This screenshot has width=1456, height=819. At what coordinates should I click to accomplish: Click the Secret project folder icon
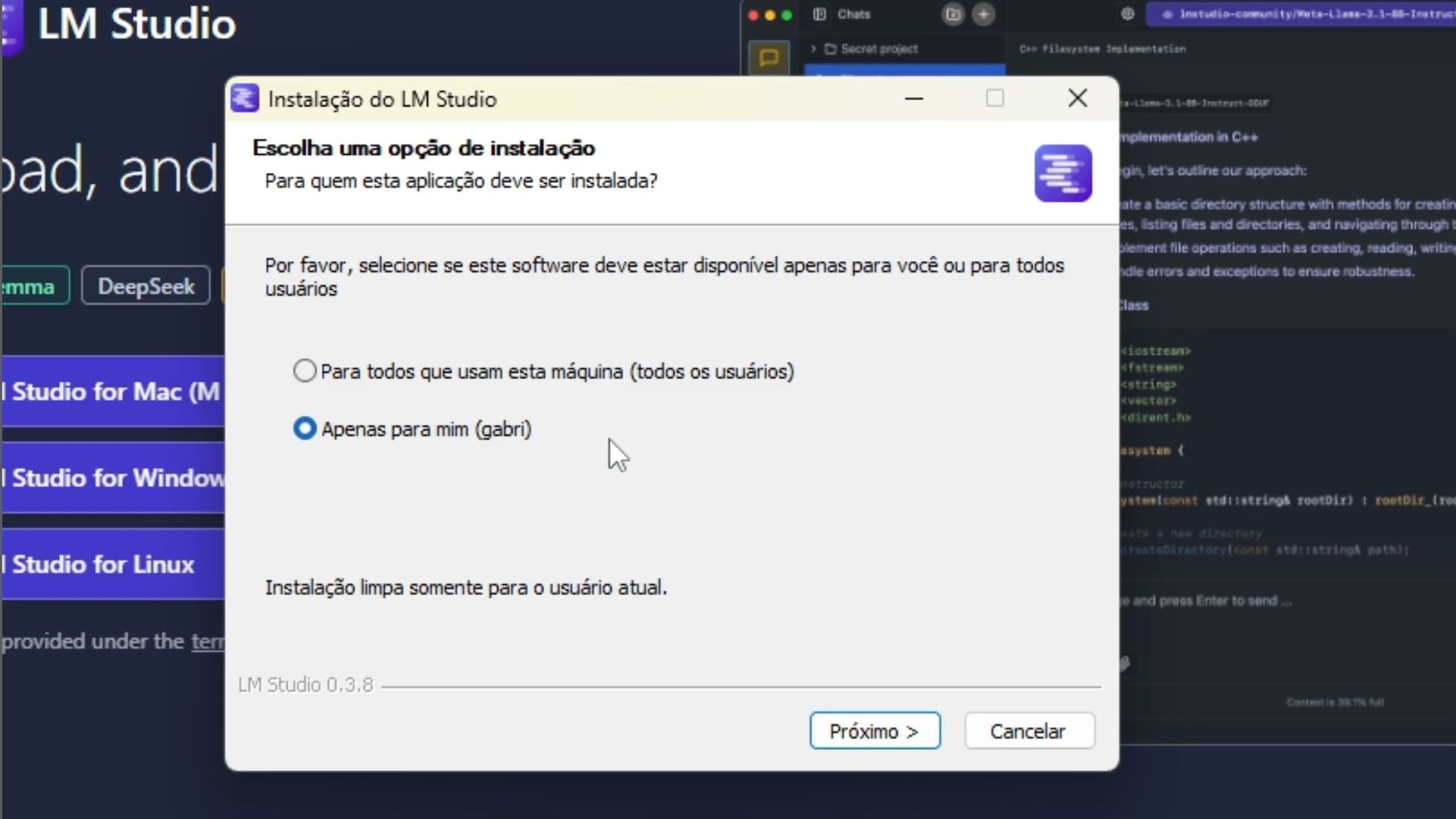click(830, 49)
